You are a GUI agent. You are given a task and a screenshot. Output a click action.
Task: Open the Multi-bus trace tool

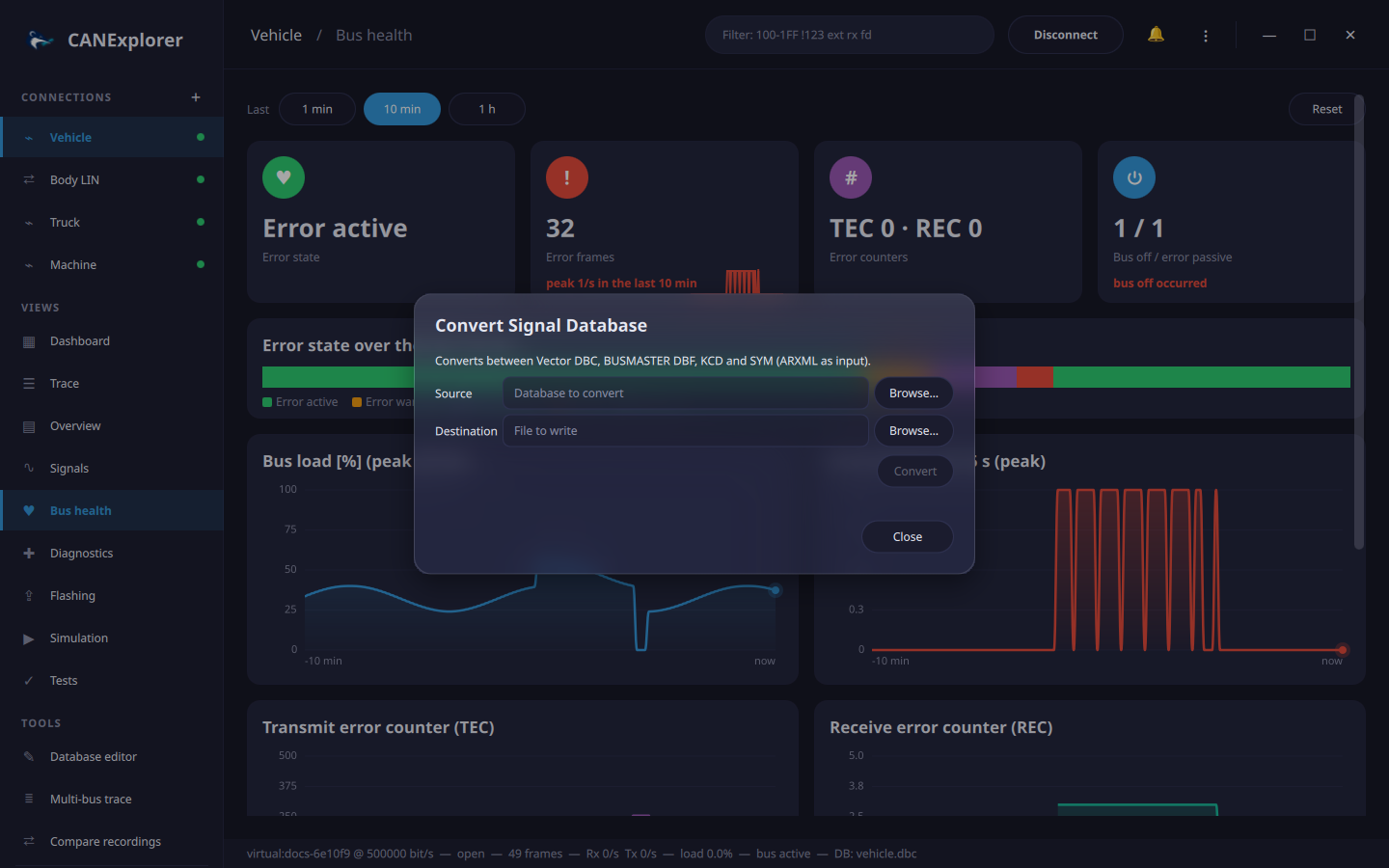(x=112, y=800)
